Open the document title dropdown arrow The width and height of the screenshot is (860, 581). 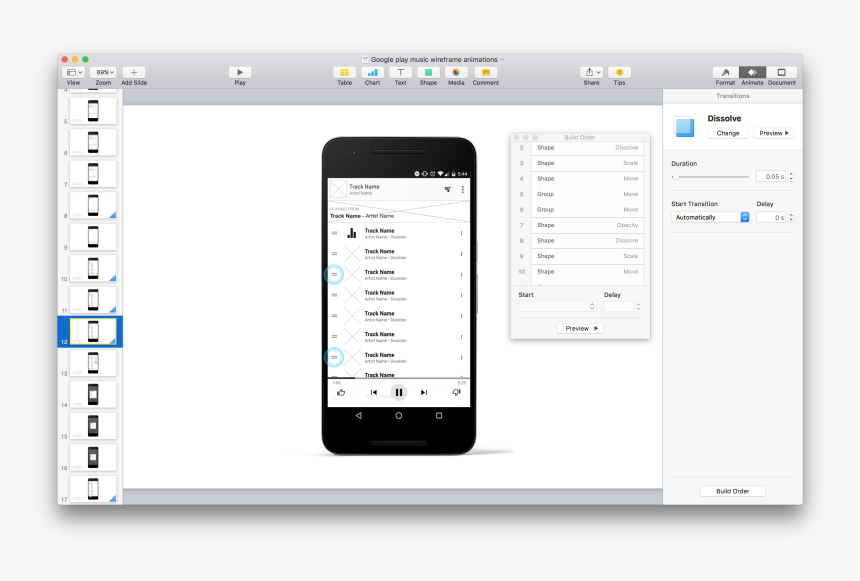pos(502,59)
